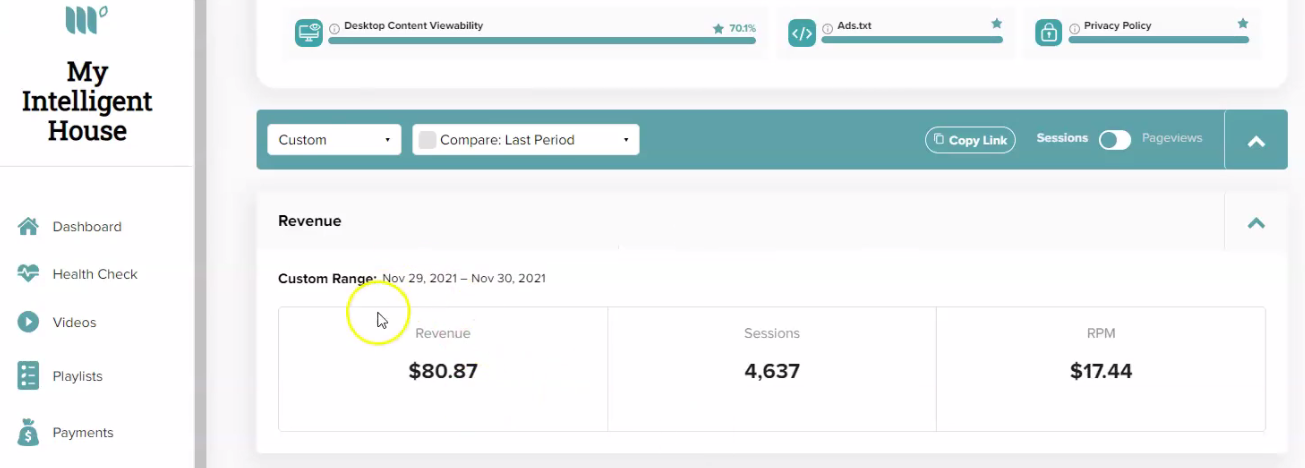Open the Custom date range dropdown

point(334,140)
